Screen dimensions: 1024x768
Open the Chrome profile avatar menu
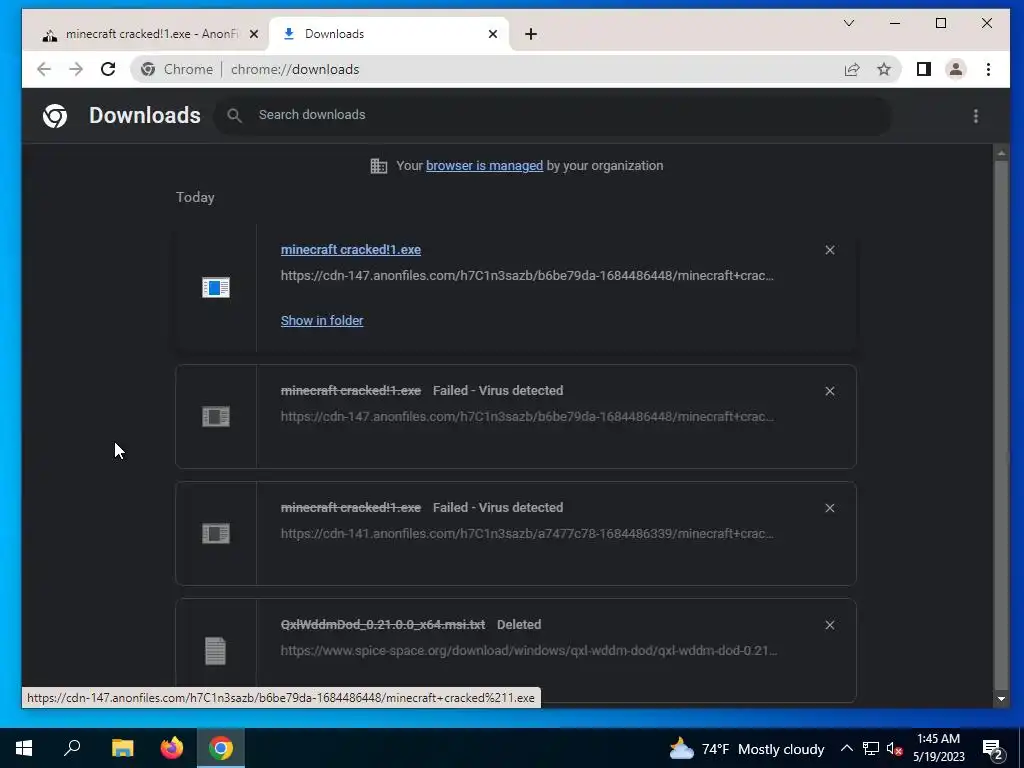955,69
